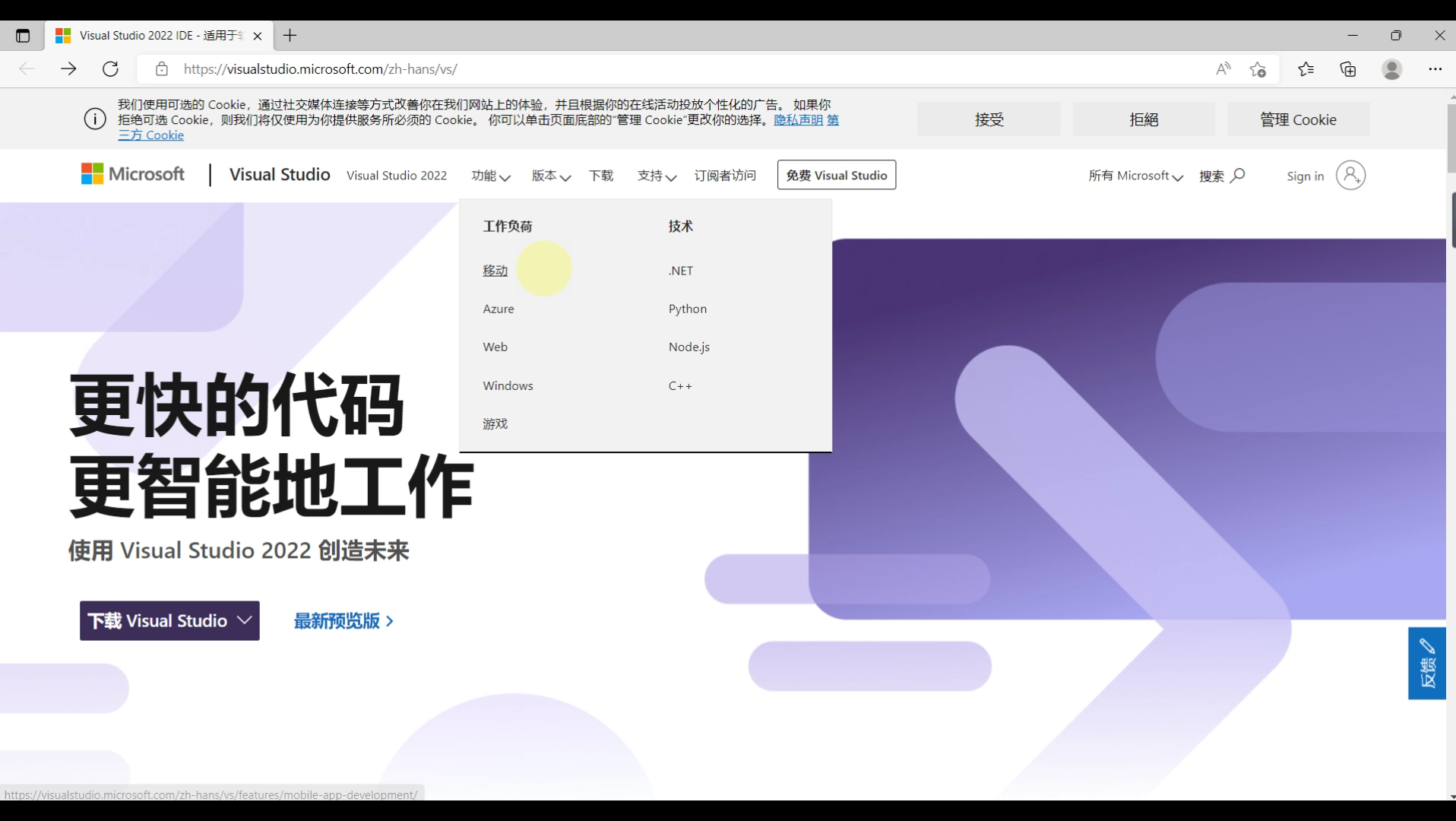This screenshot has height=821, width=1456.
Task: Click the browser tab actions icon
Action: pos(23,36)
